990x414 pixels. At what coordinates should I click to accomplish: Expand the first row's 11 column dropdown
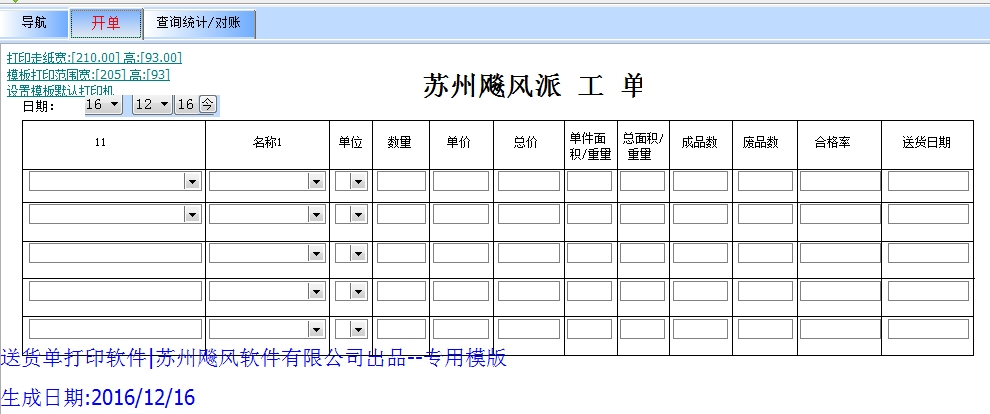pos(193,182)
